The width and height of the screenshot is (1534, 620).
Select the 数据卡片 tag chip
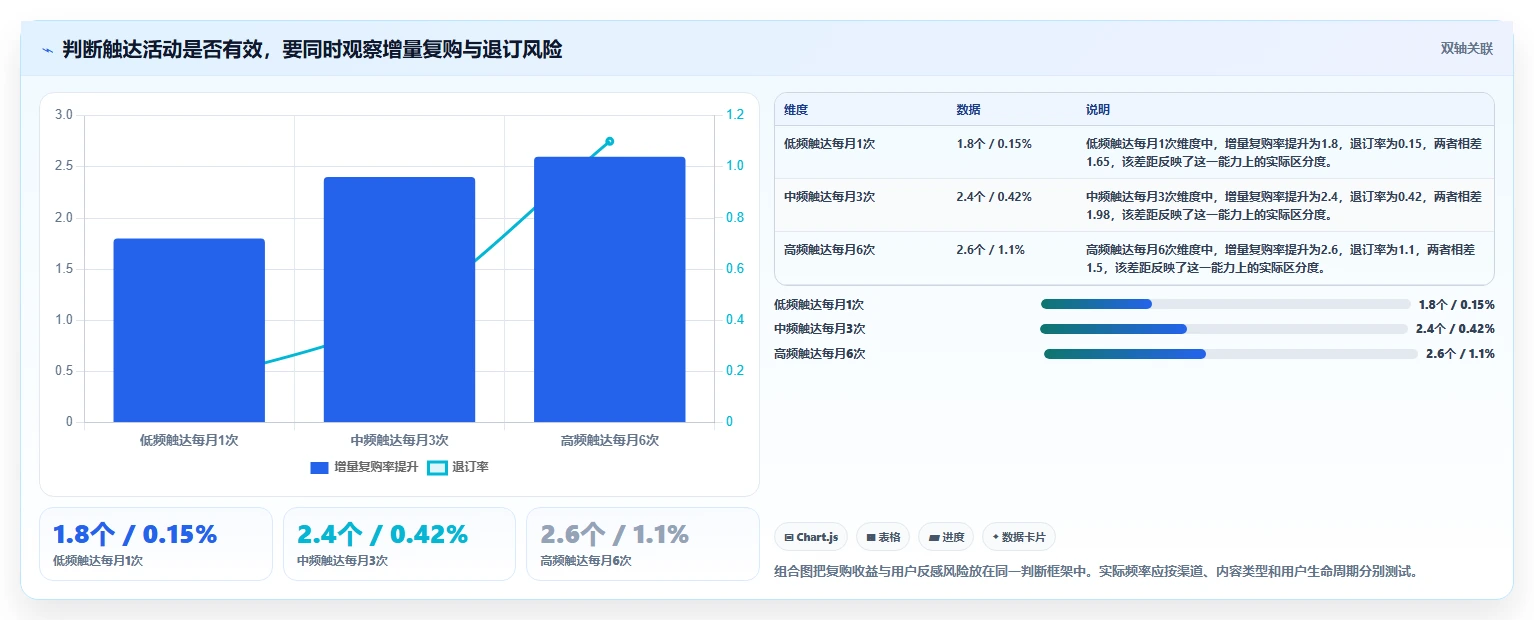[1019, 537]
